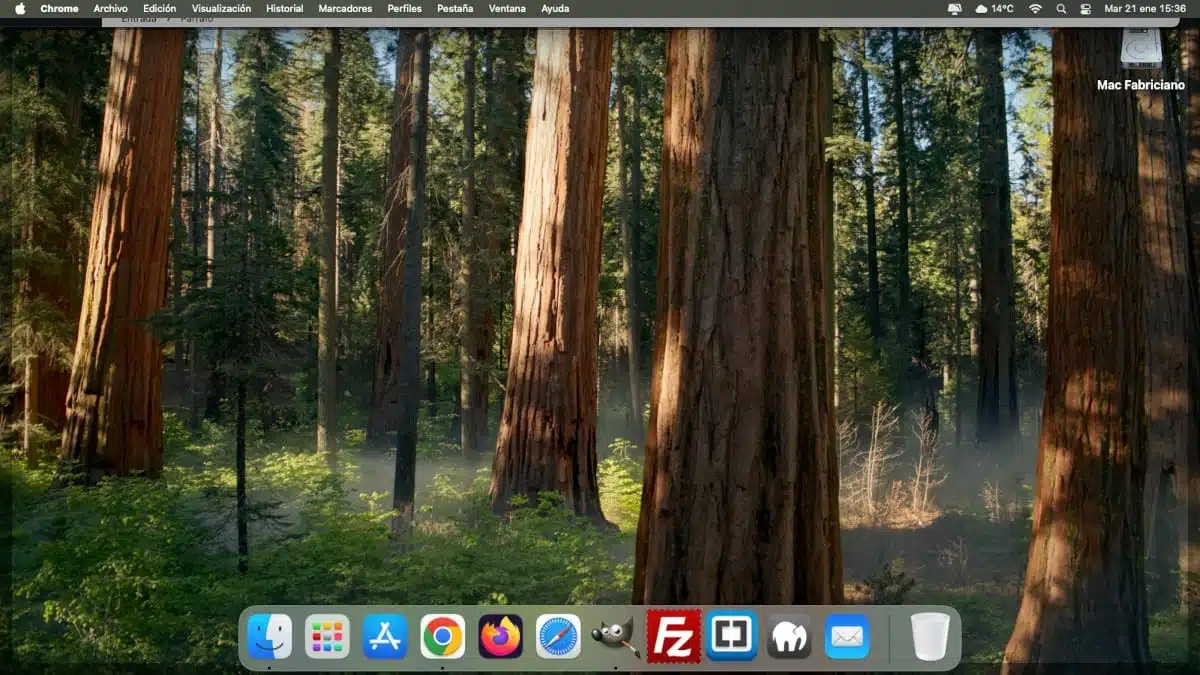Open the Wi-Fi status menu
This screenshot has width=1200, height=675.
1035,8
